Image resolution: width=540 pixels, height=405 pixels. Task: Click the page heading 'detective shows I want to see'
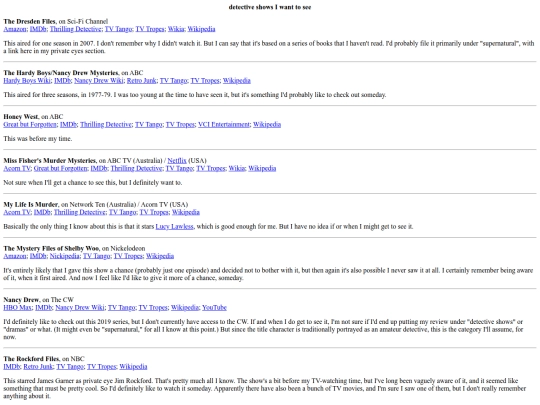(x=270, y=7)
